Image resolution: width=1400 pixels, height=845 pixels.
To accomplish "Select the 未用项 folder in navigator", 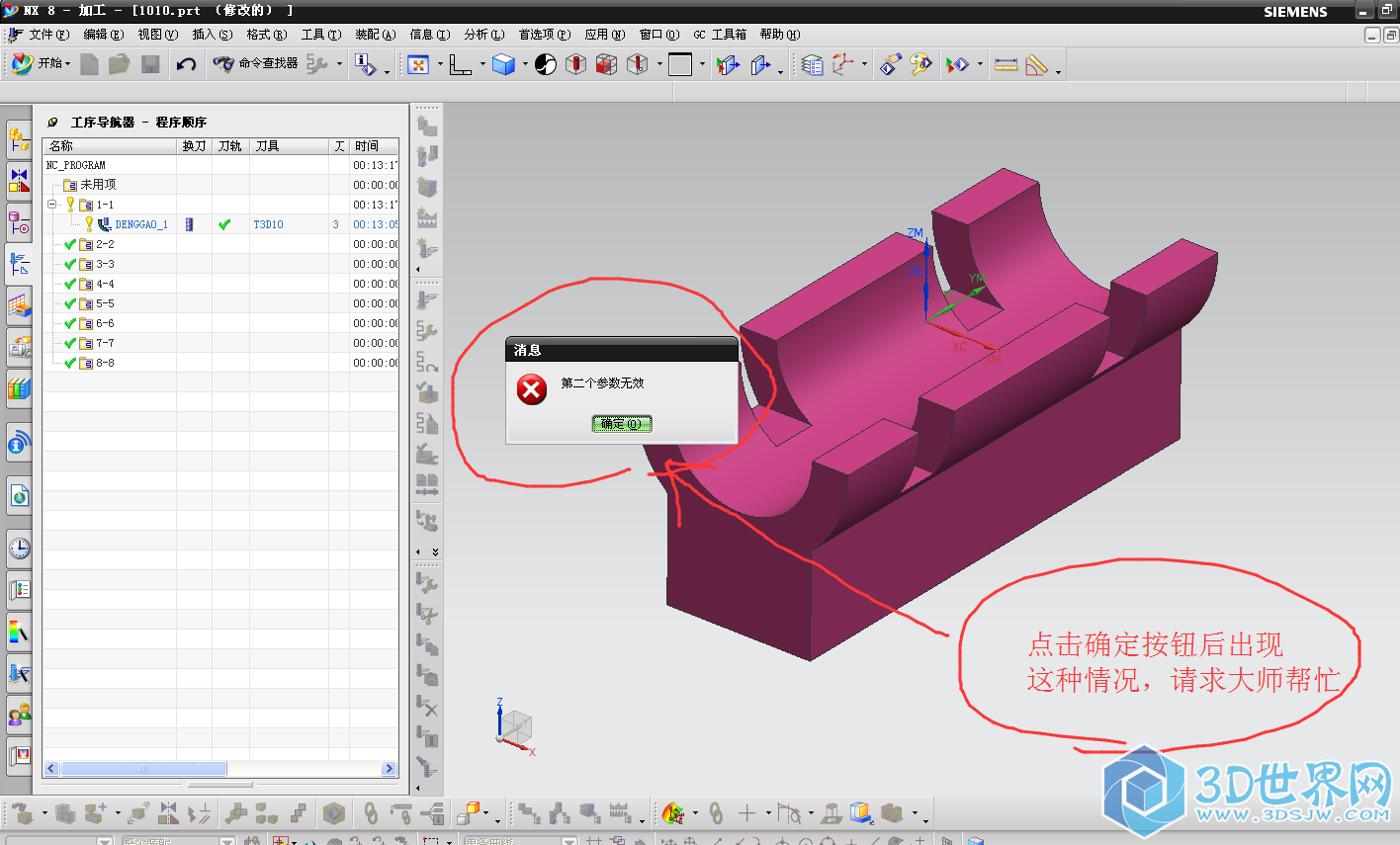I will point(90,185).
